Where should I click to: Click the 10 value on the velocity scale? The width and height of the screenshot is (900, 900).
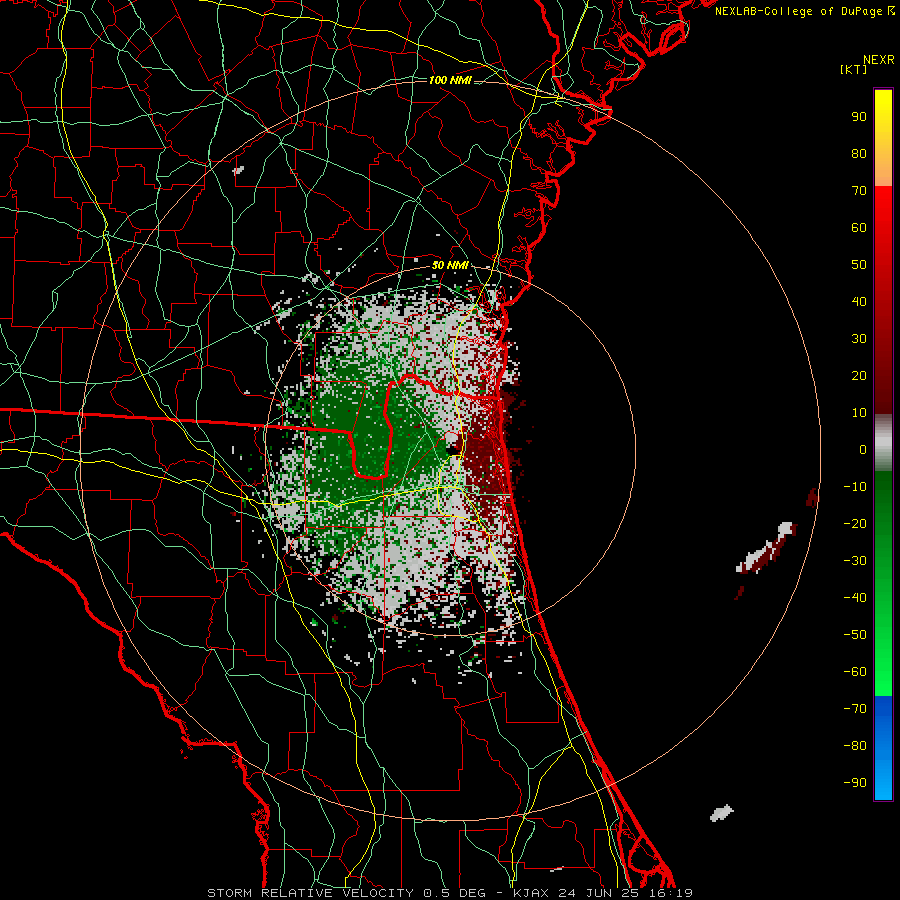(859, 413)
